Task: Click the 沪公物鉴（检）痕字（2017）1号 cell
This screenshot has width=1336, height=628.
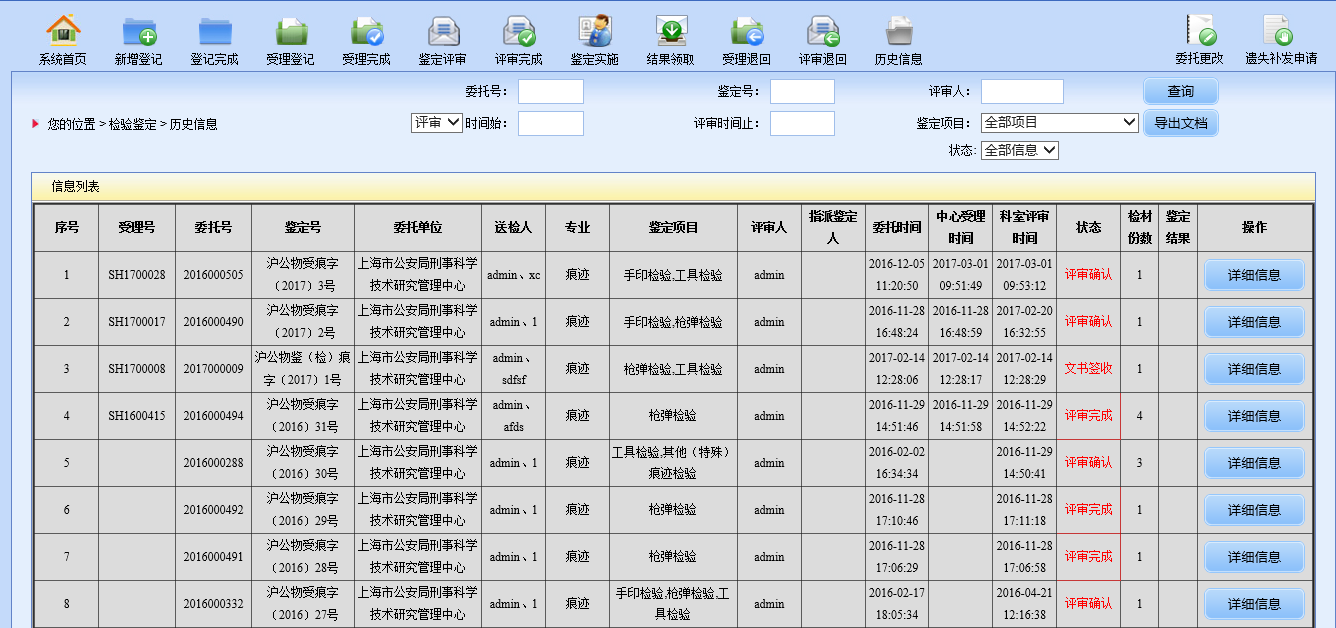Action: pyautogui.click(x=303, y=369)
